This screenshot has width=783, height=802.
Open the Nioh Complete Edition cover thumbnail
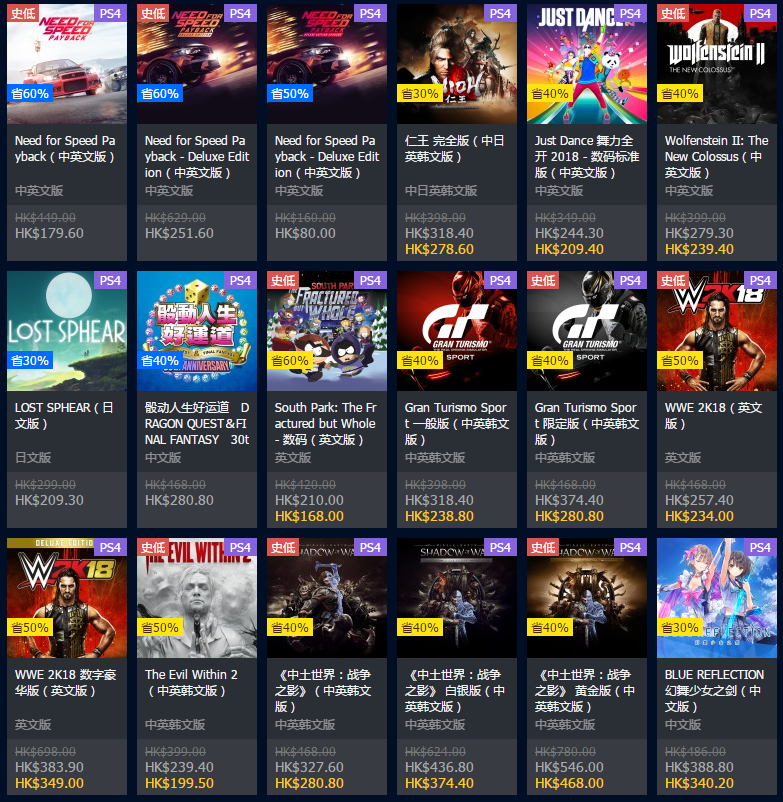457,64
